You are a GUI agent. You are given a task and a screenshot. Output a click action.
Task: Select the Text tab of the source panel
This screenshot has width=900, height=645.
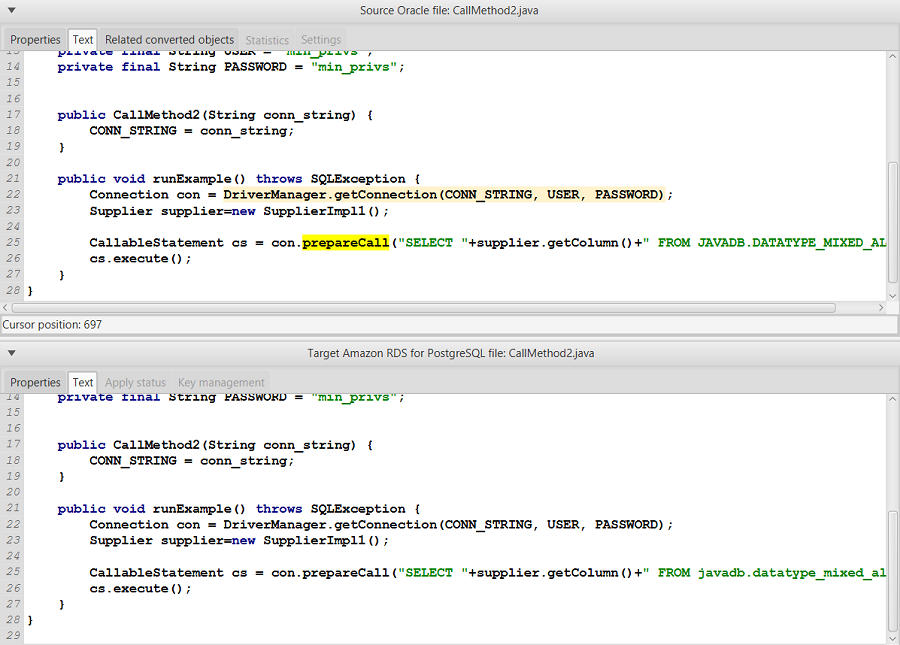point(82,39)
